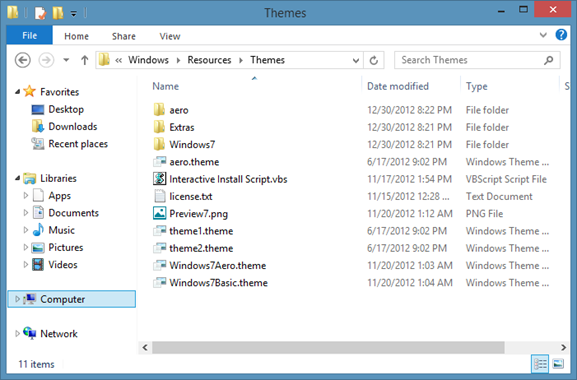Select Network in navigation pane
577x380 pixels.
[59, 334]
